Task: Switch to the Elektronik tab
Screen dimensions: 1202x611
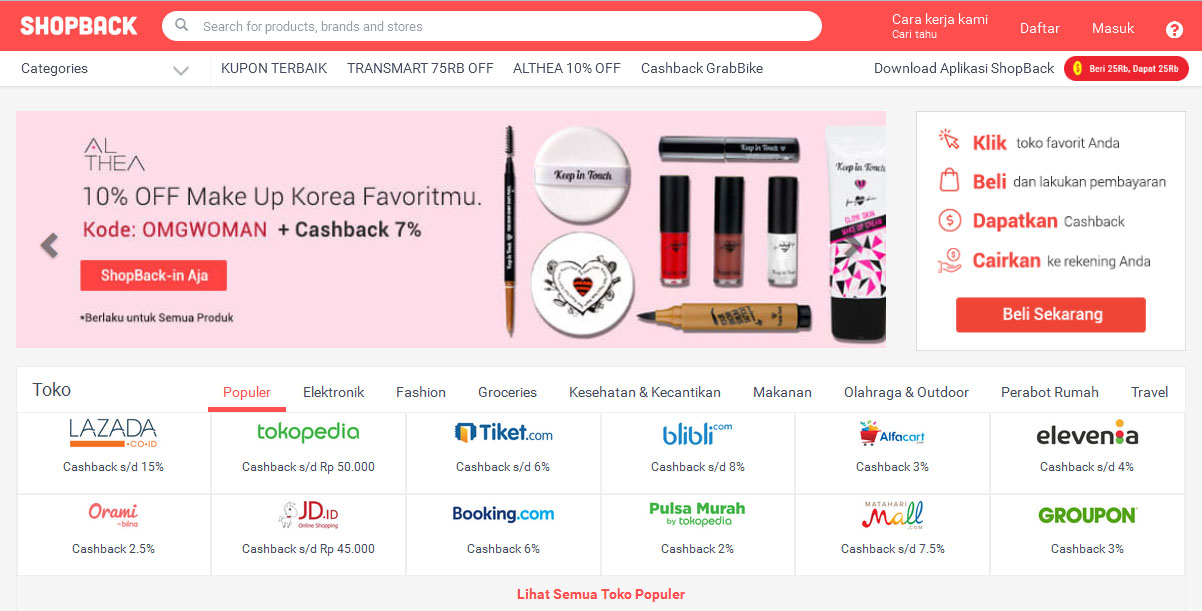Action: point(333,392)
